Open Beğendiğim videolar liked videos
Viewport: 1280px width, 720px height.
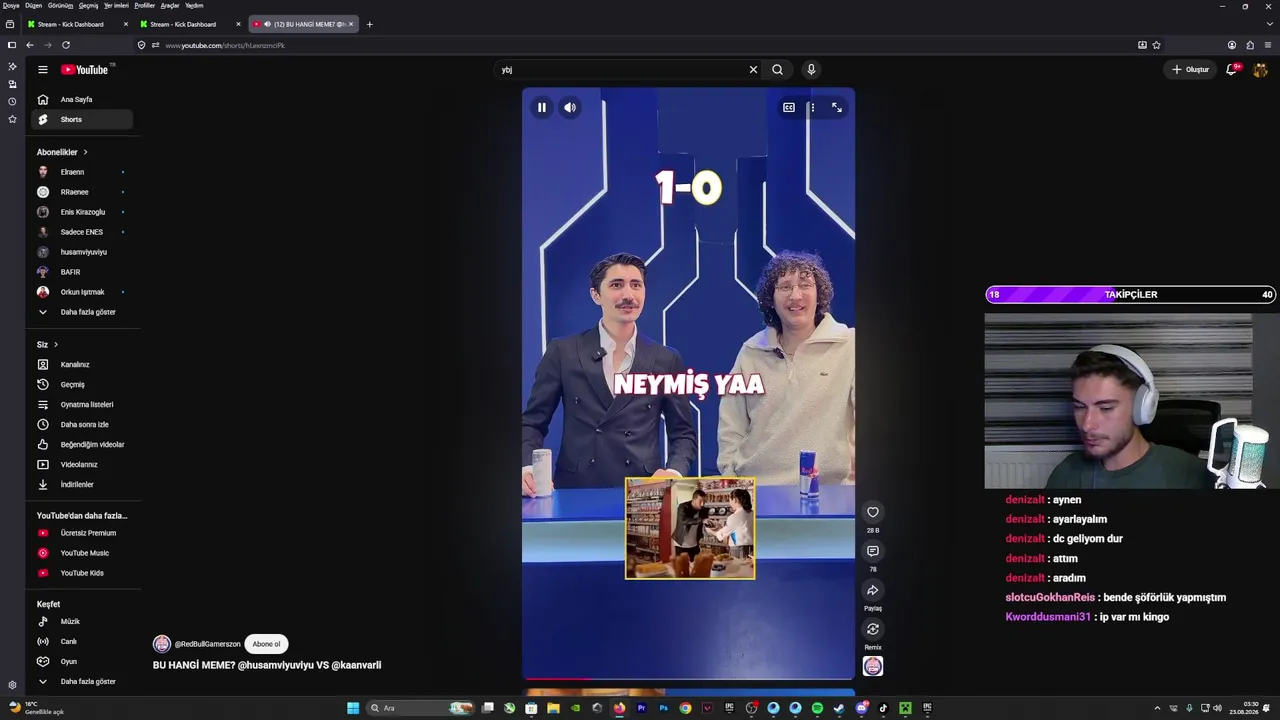[80, 444]
